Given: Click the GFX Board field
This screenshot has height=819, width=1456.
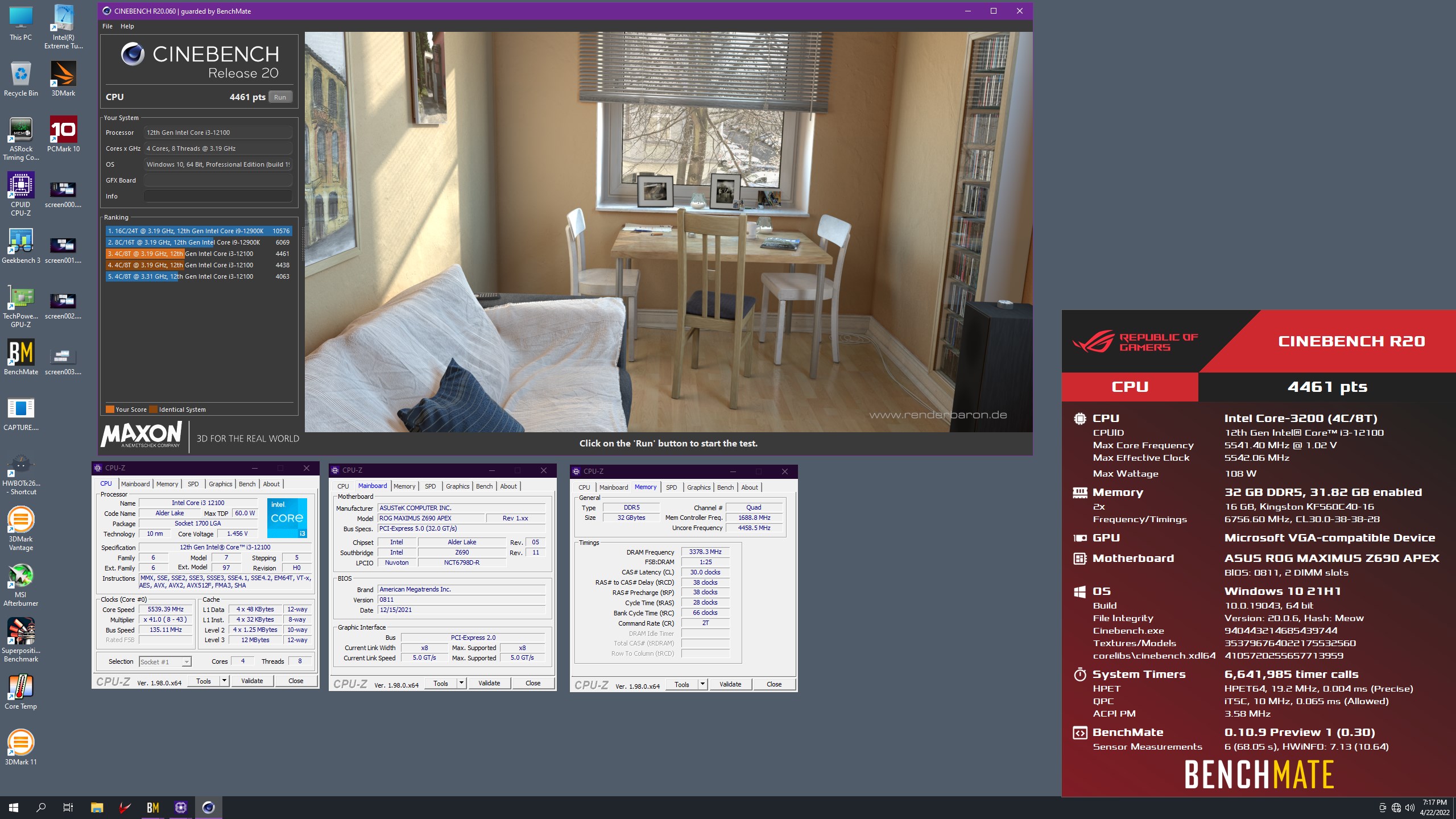Looking at the screenshot, I should coord(218,180).
